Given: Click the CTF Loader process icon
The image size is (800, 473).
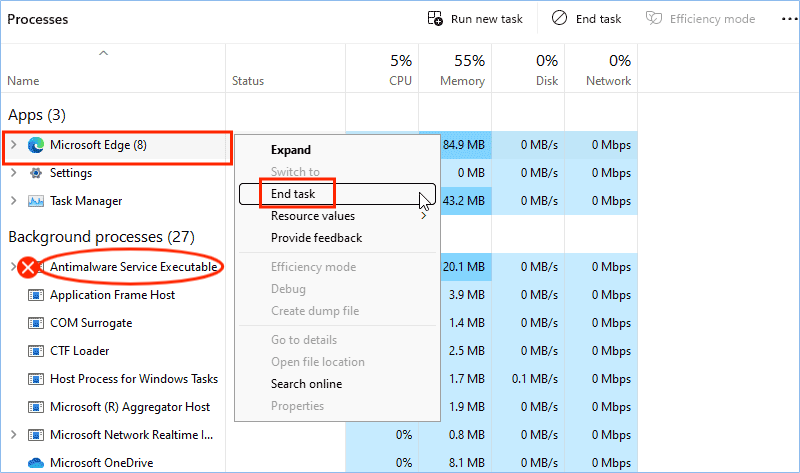Looking at the screenshot, I should coord(36,351).
